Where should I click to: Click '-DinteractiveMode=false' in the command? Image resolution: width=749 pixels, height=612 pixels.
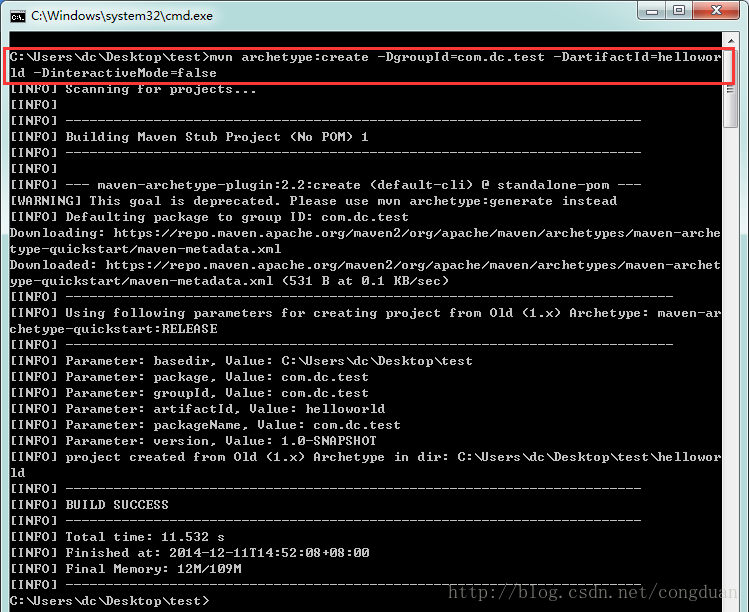125,73
